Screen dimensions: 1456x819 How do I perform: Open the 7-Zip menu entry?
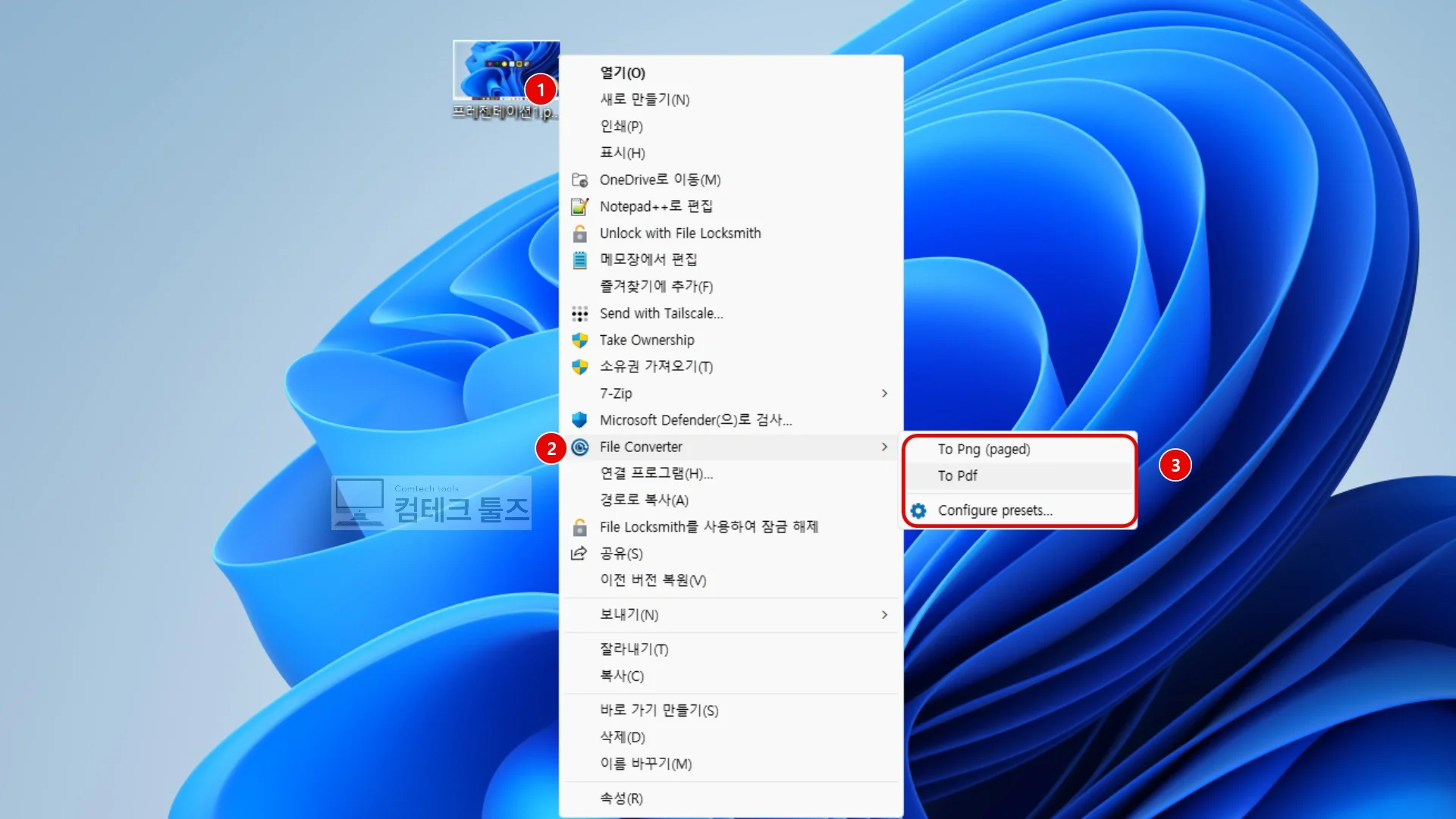(731, 393)
